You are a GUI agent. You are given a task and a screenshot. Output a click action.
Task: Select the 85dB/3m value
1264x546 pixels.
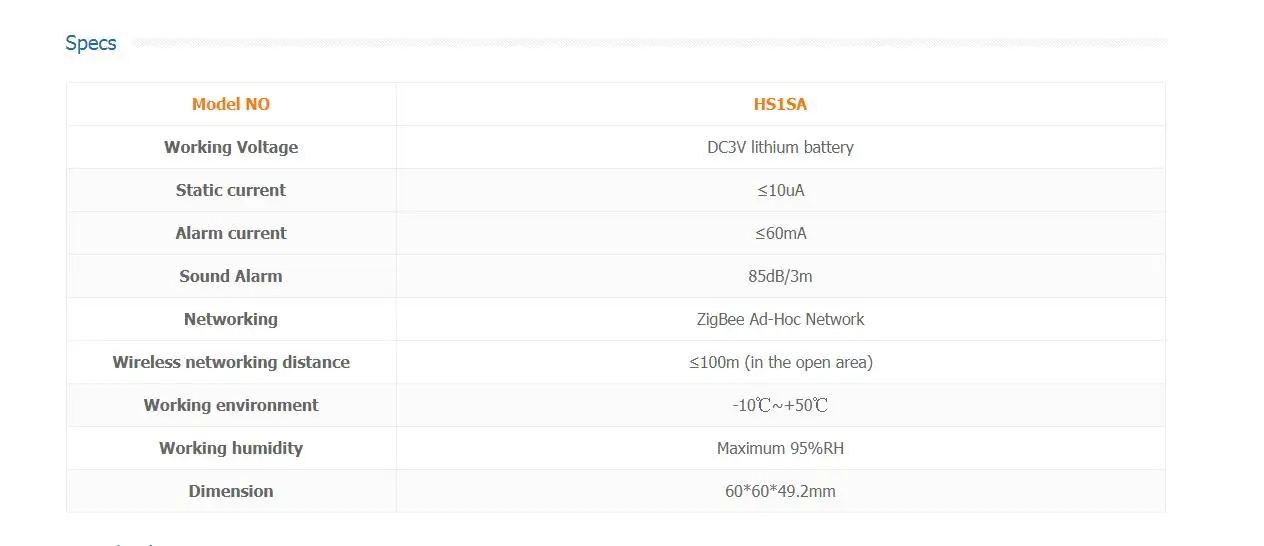[x=780, y=276]
